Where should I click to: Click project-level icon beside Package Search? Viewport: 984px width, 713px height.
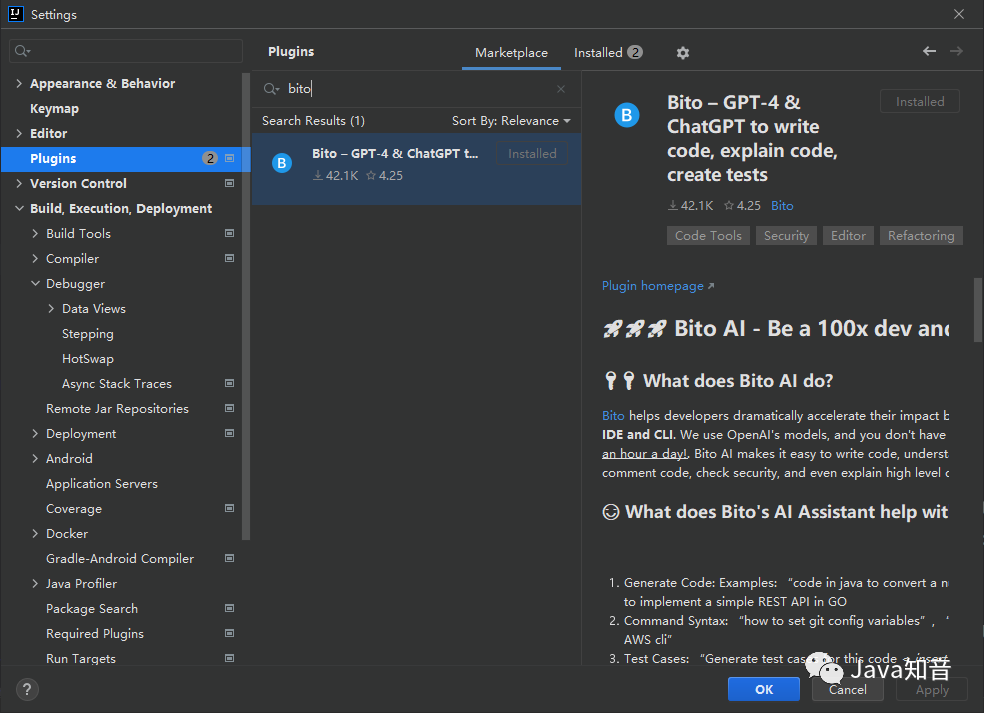[x=230, y=608]
